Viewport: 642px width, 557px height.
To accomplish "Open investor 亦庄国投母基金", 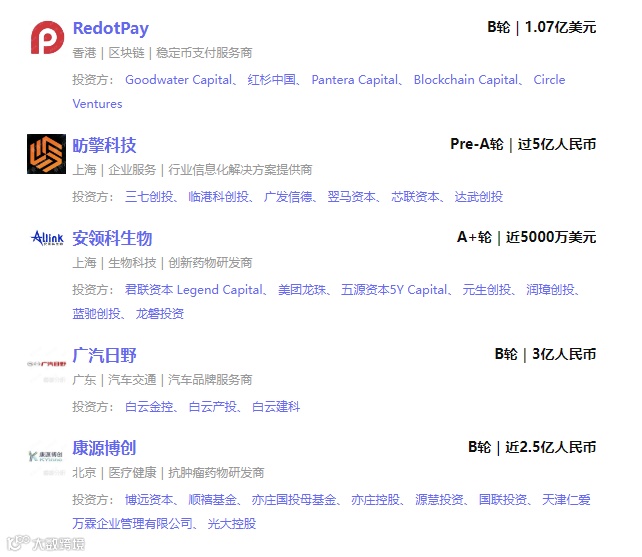I will point(294,500).
